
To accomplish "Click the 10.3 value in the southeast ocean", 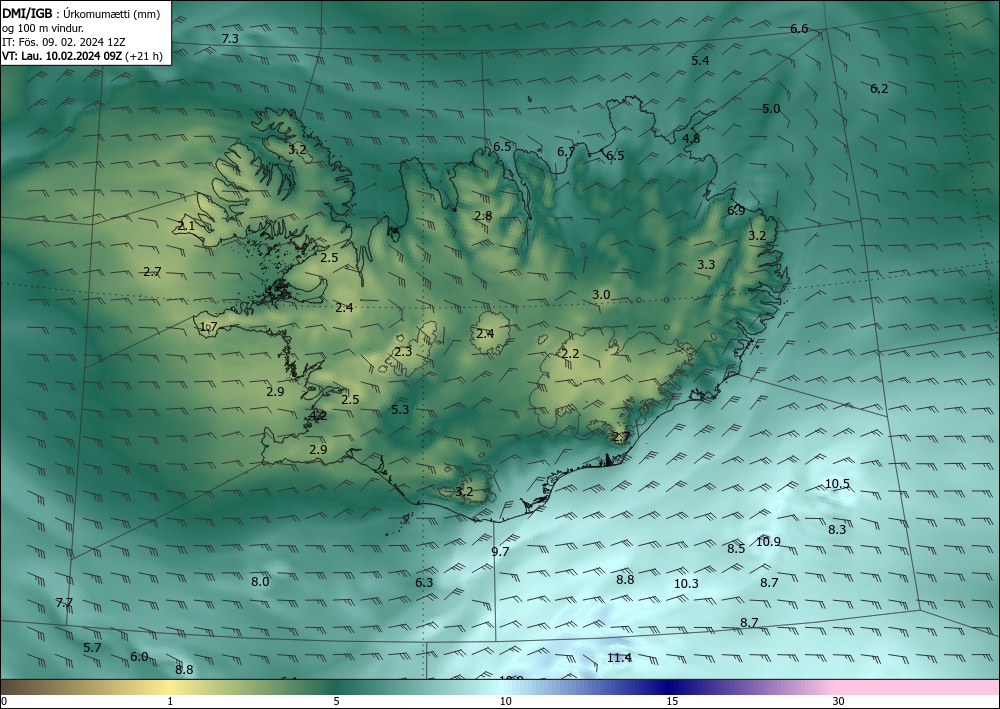I will (x=686, y=583).
